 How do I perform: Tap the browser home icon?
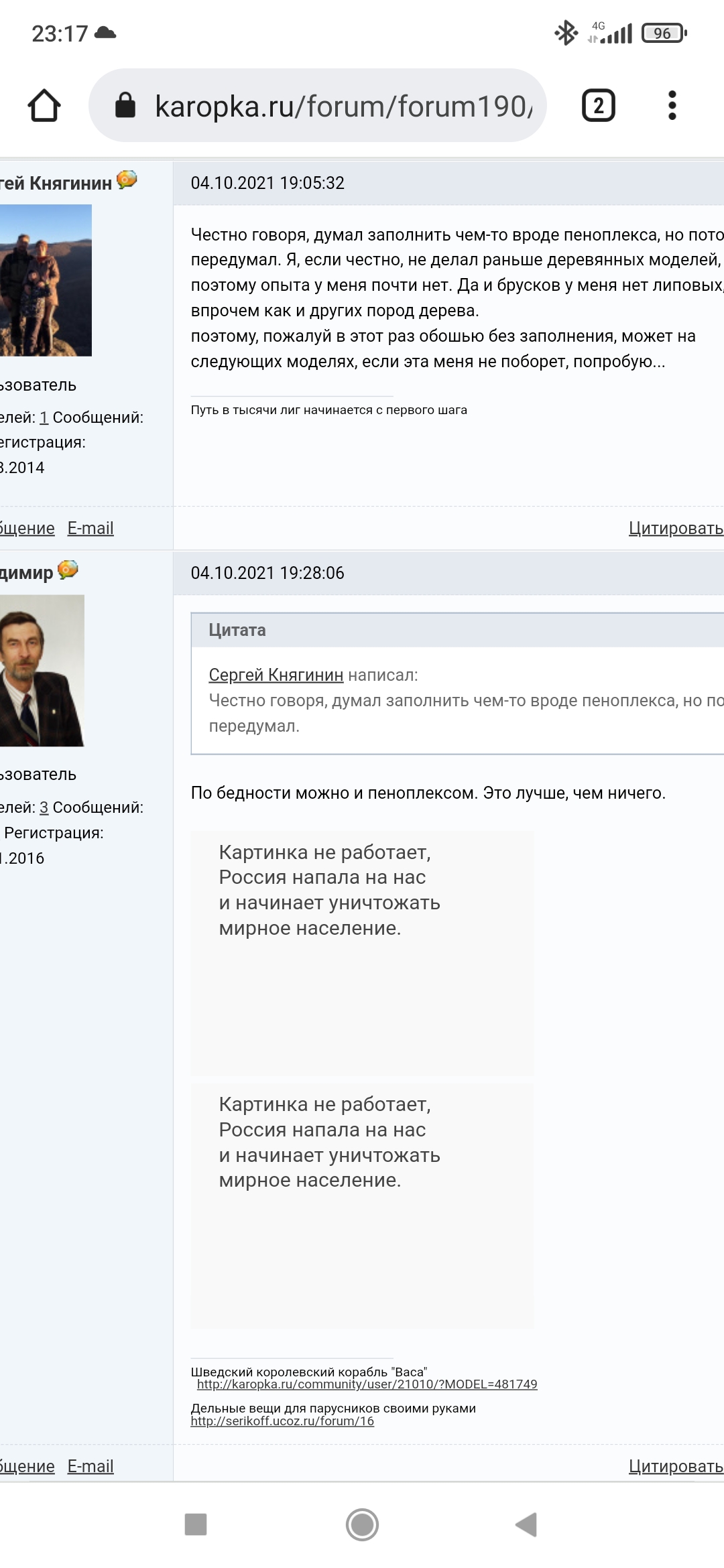44,106
